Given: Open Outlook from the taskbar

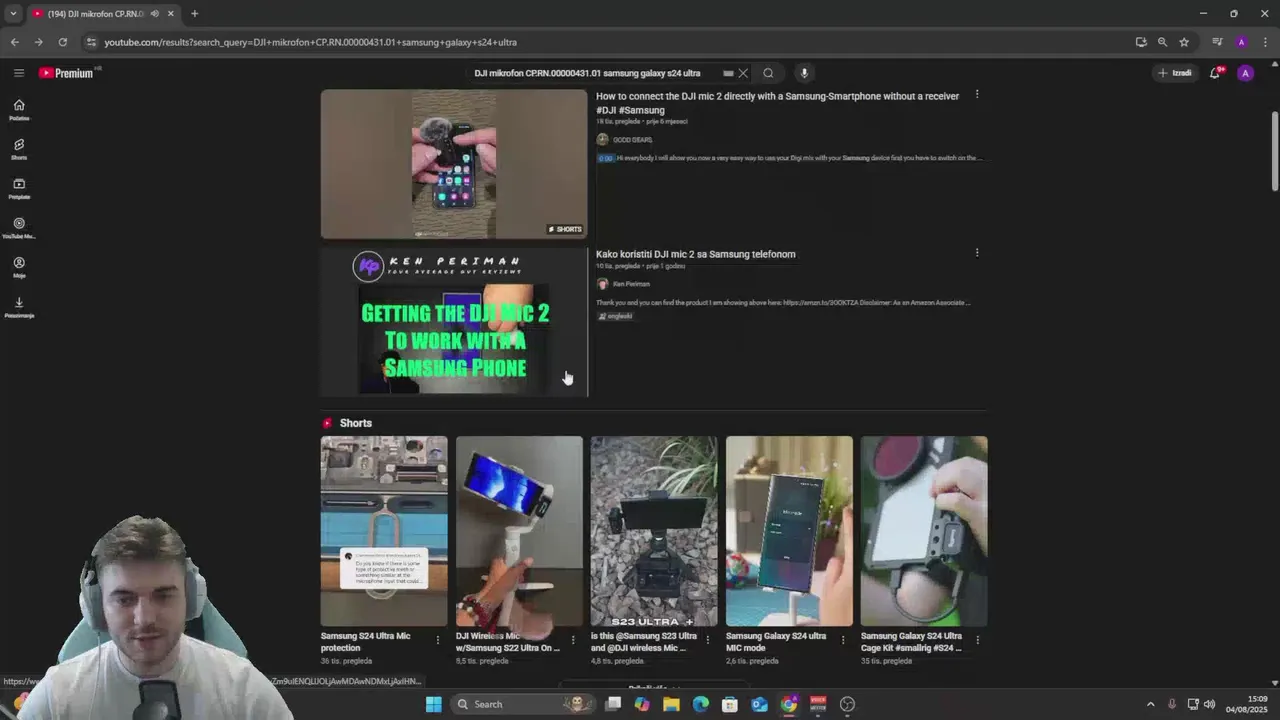Looking at the screenshot, I should tap(759, 704).
